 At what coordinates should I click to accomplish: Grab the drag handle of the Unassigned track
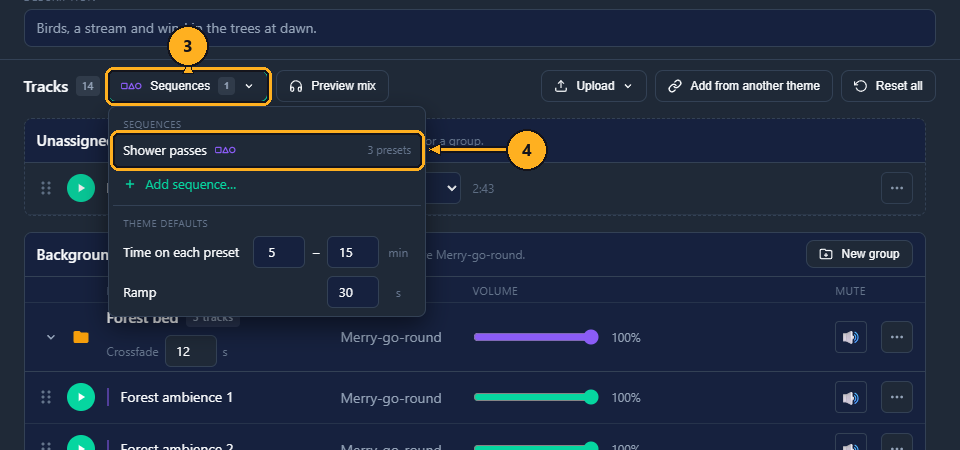click(x=46, y=188)
